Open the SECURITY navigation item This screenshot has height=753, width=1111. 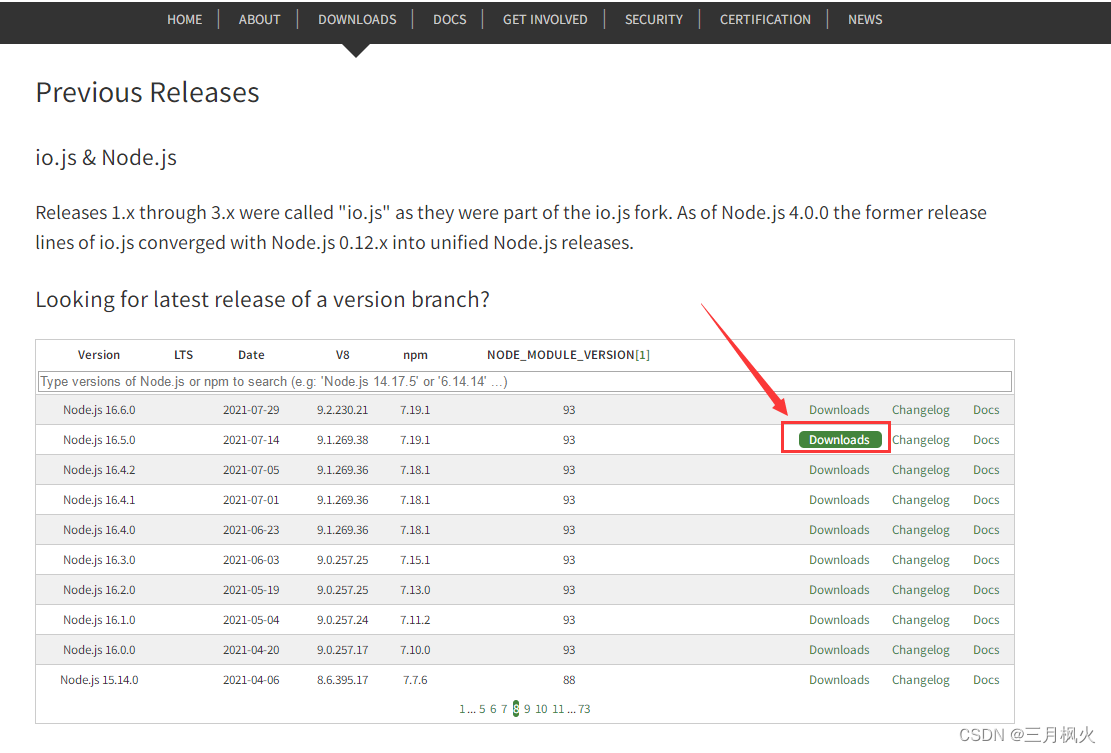point(654,20)
